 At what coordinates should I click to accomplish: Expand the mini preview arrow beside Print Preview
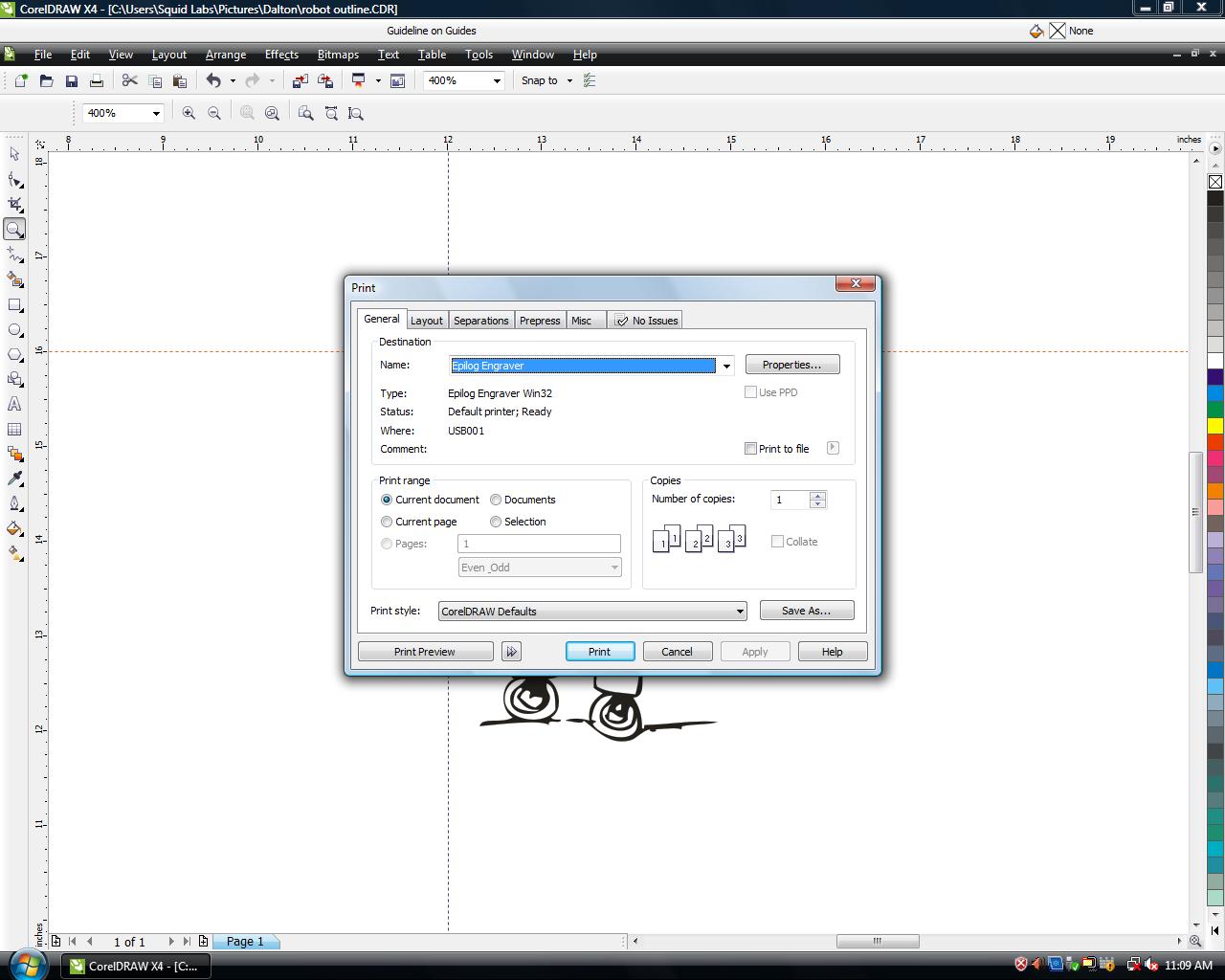[x=511, y=652]
